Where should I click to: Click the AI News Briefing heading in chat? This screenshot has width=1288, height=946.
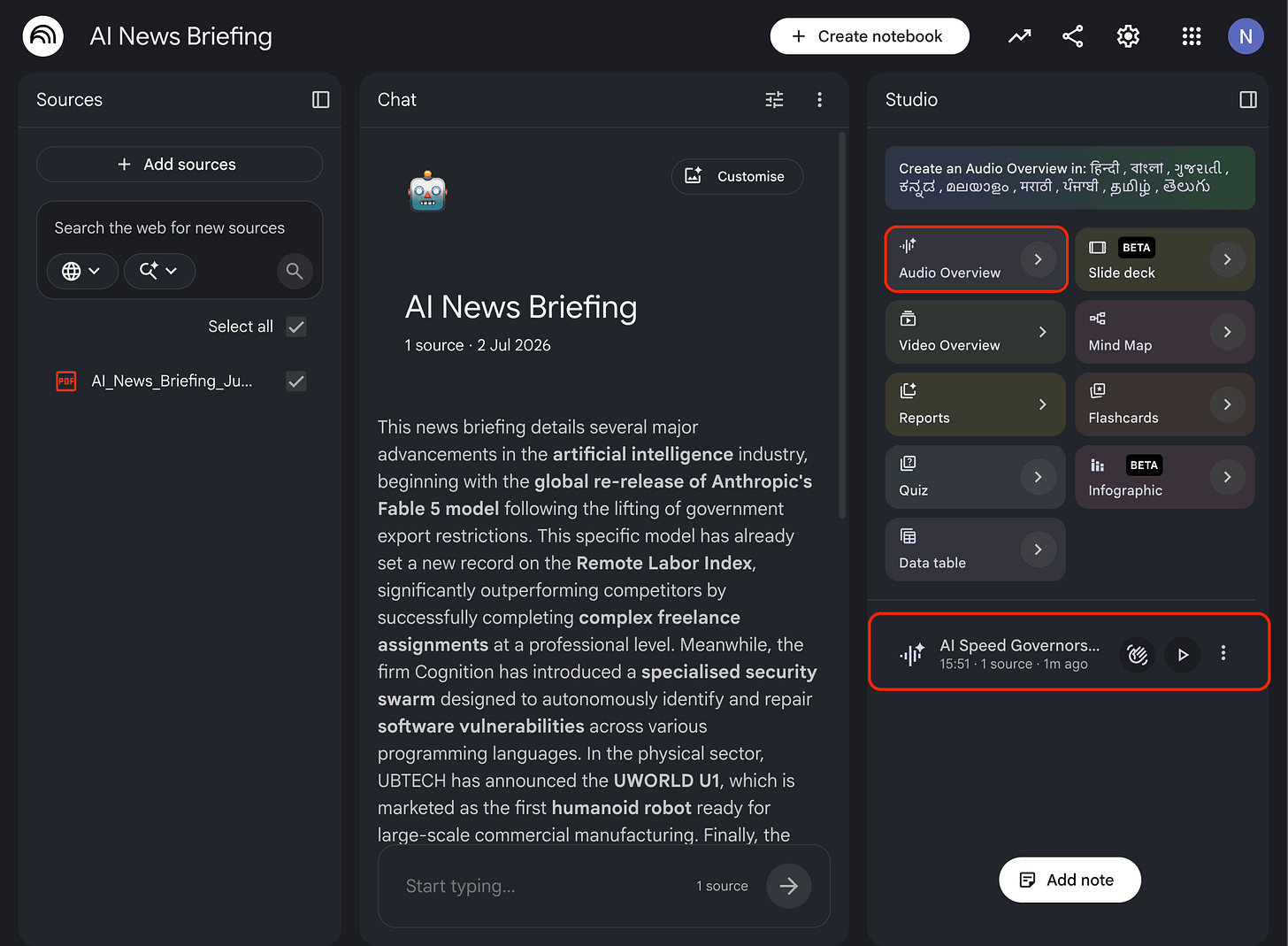pos(521,307)
